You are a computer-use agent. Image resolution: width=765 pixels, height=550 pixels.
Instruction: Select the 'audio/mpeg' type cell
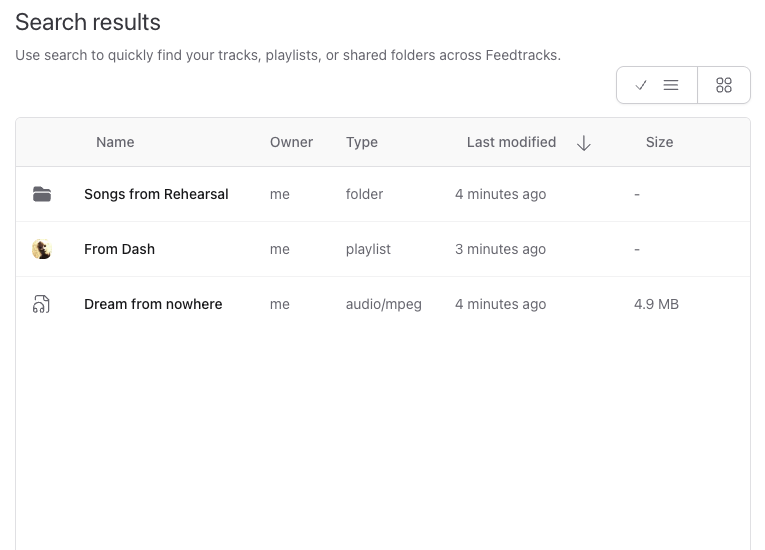click(x=383, y=304)
